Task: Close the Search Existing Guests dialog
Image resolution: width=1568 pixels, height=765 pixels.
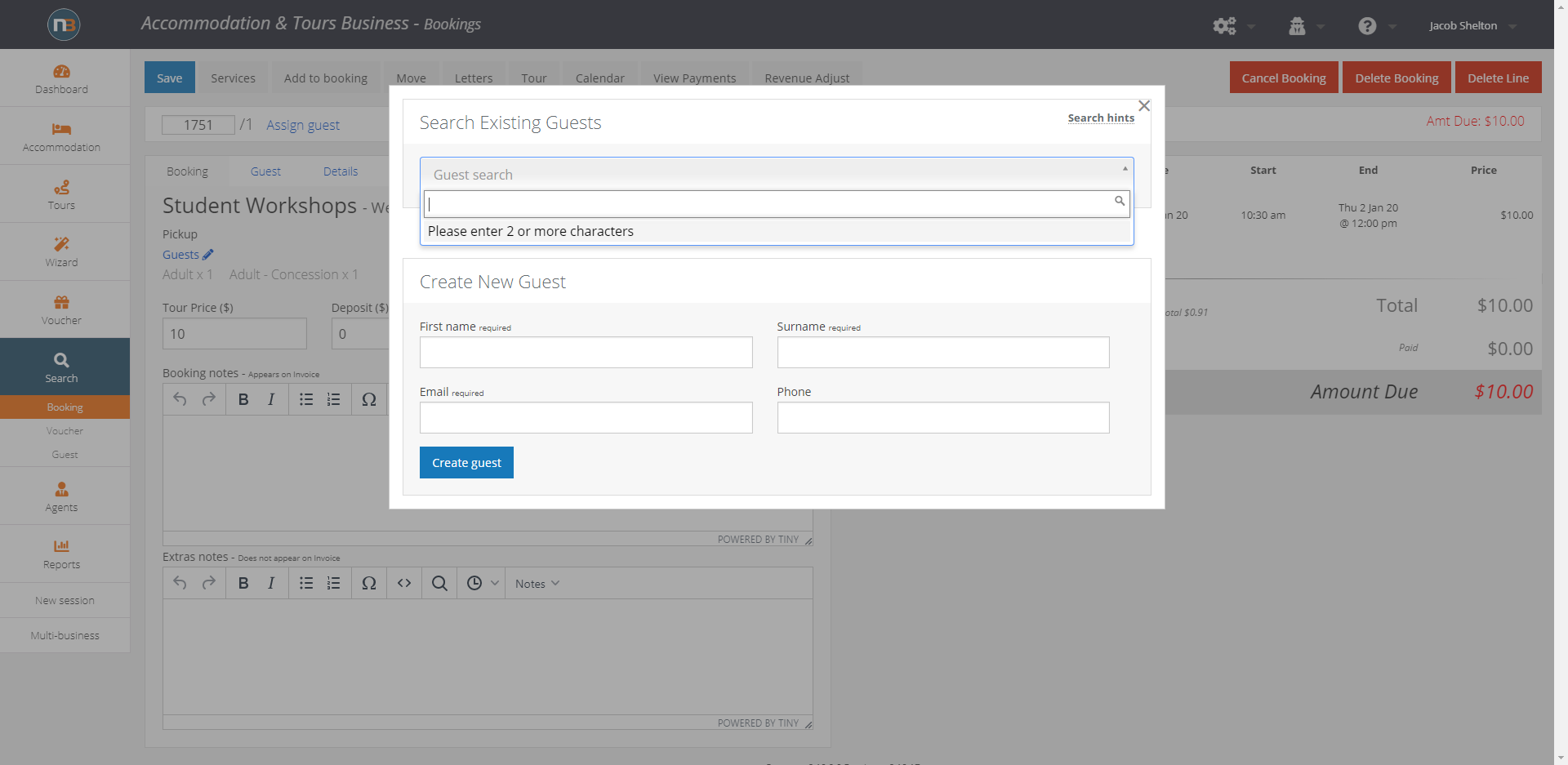Action: [1144, 106]
